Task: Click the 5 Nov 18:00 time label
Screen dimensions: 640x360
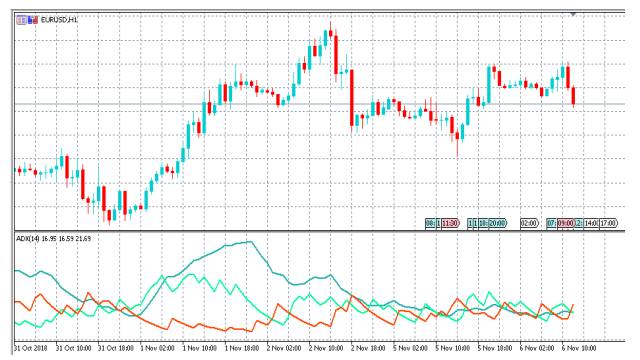Action: 495,348
